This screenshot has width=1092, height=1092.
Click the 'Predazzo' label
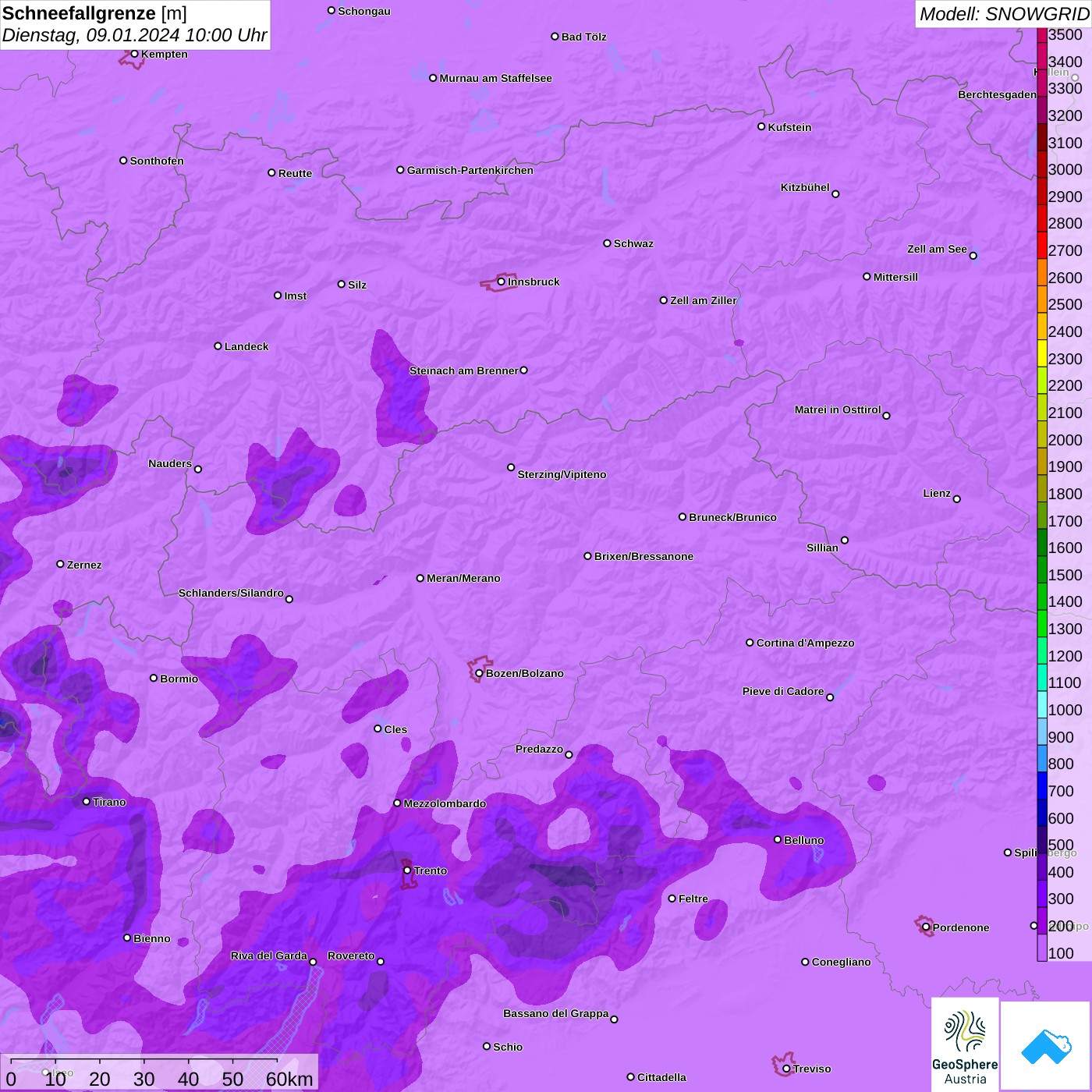point(539,749)
